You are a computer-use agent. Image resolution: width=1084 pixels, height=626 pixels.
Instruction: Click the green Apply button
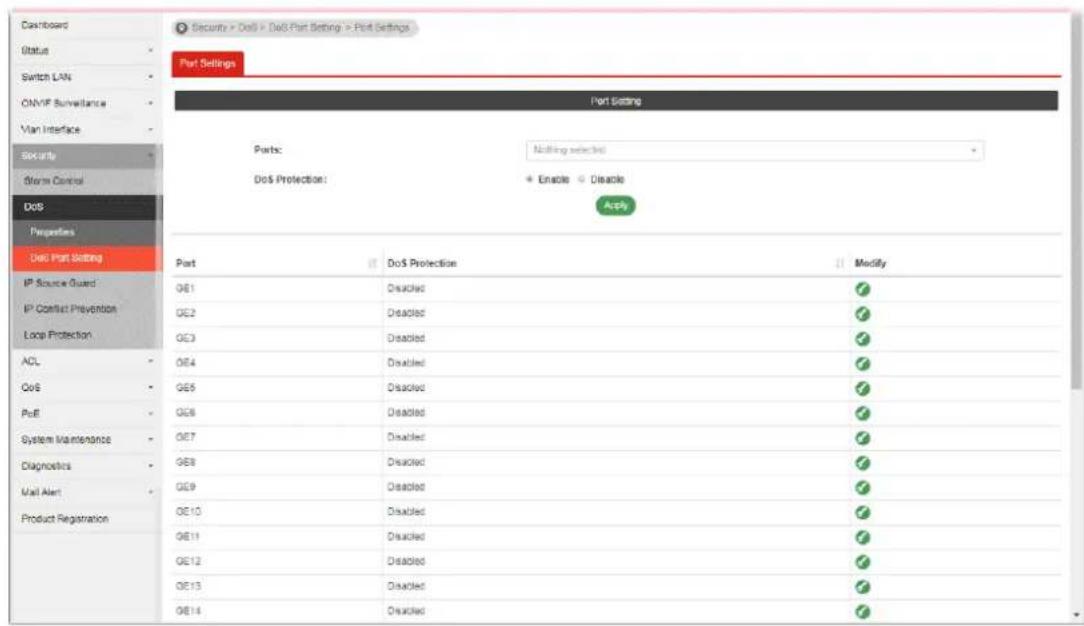point(615,206)
